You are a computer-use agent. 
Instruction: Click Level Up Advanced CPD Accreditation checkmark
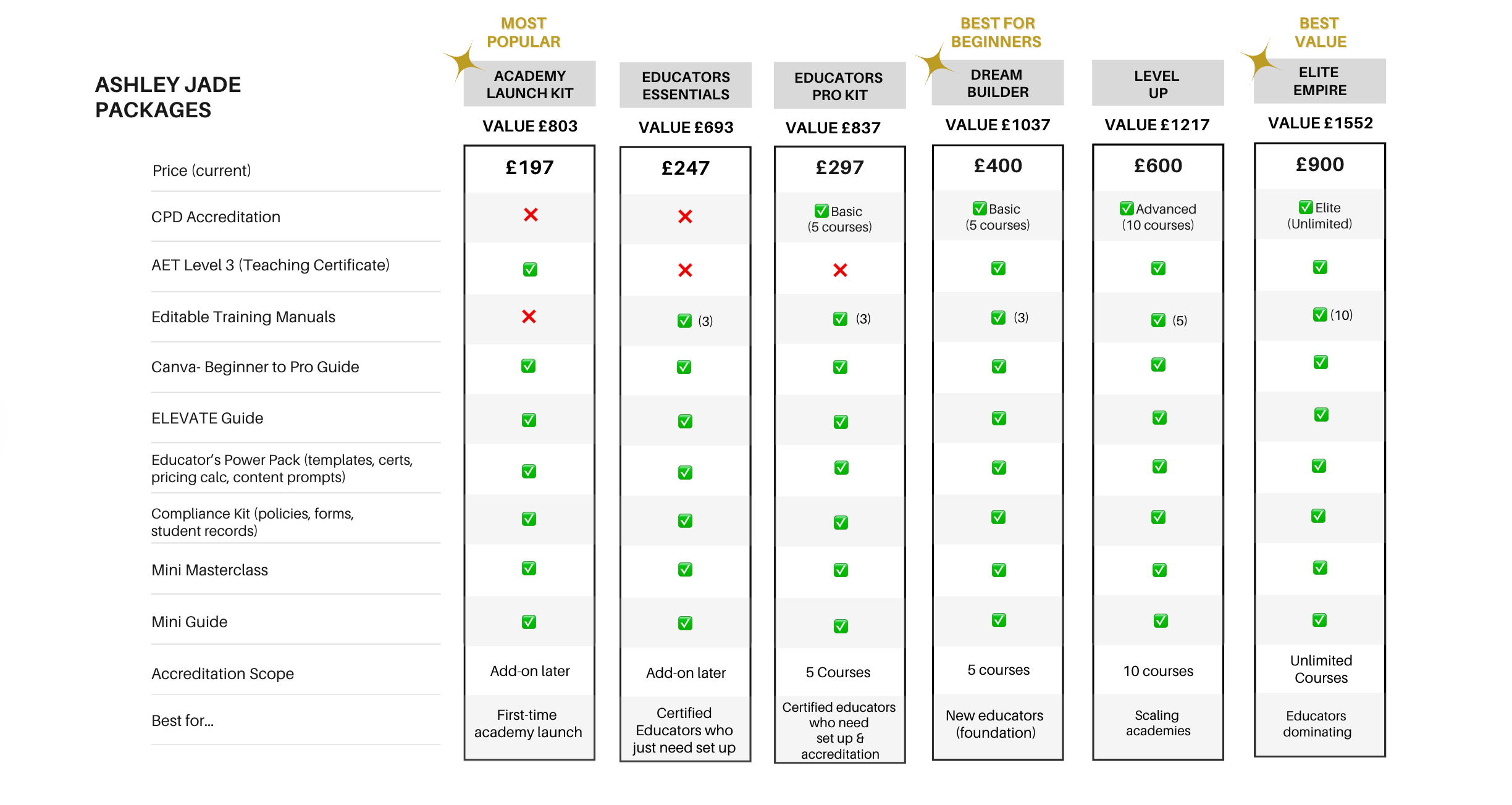click(1127, 209)
